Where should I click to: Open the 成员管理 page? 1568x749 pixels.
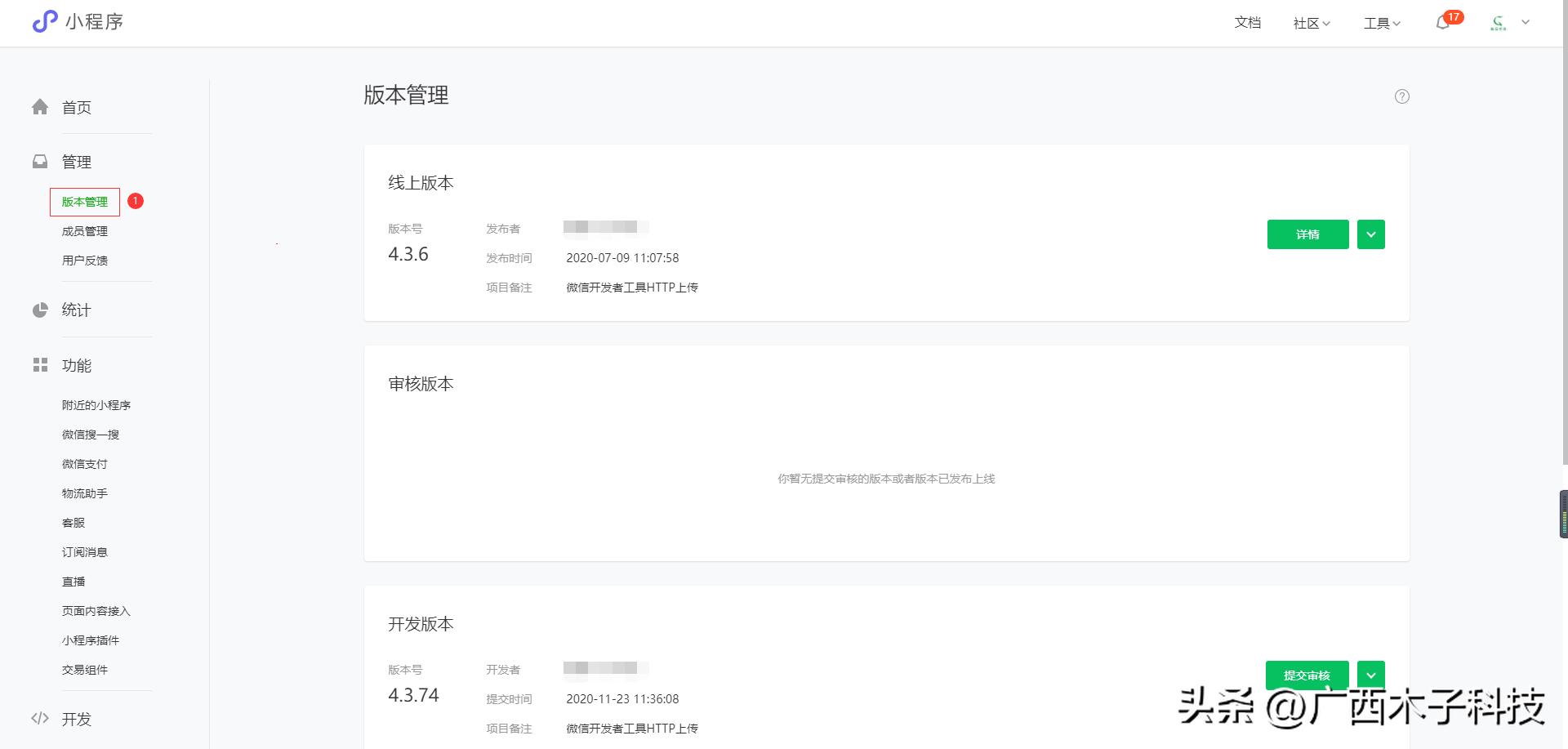coord(86,230)
